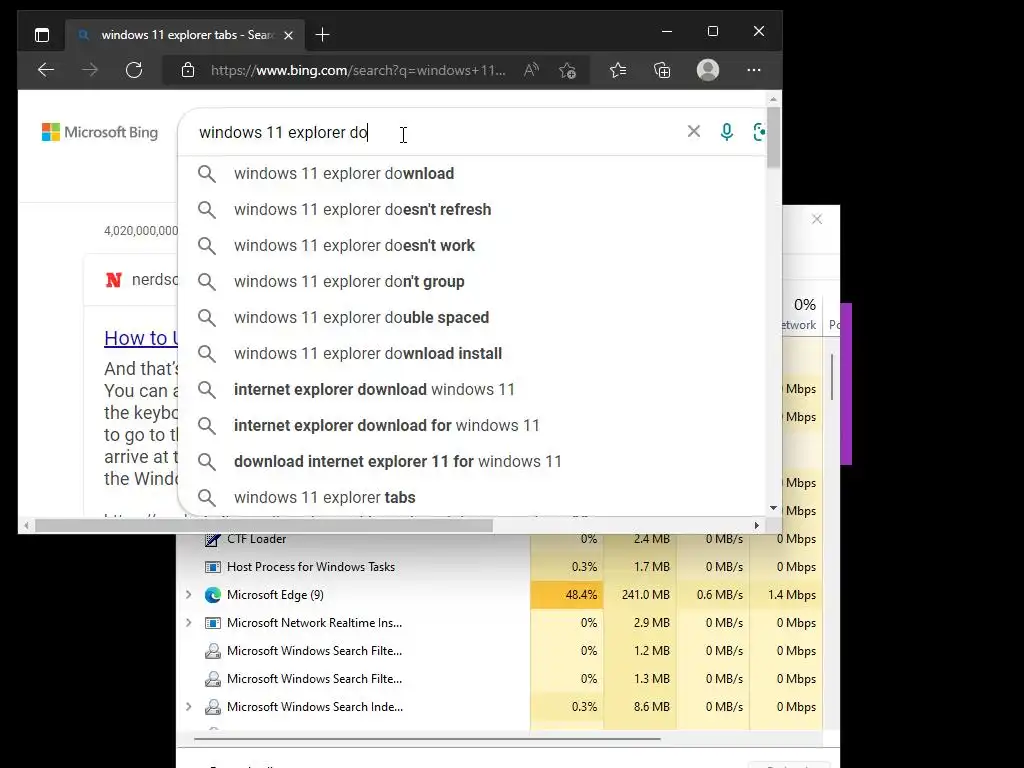Select suggestion 'windows 11 explorer doesn't refresh'
The width and height of the screenshot is (1024, 768).
tap(472, 210)
